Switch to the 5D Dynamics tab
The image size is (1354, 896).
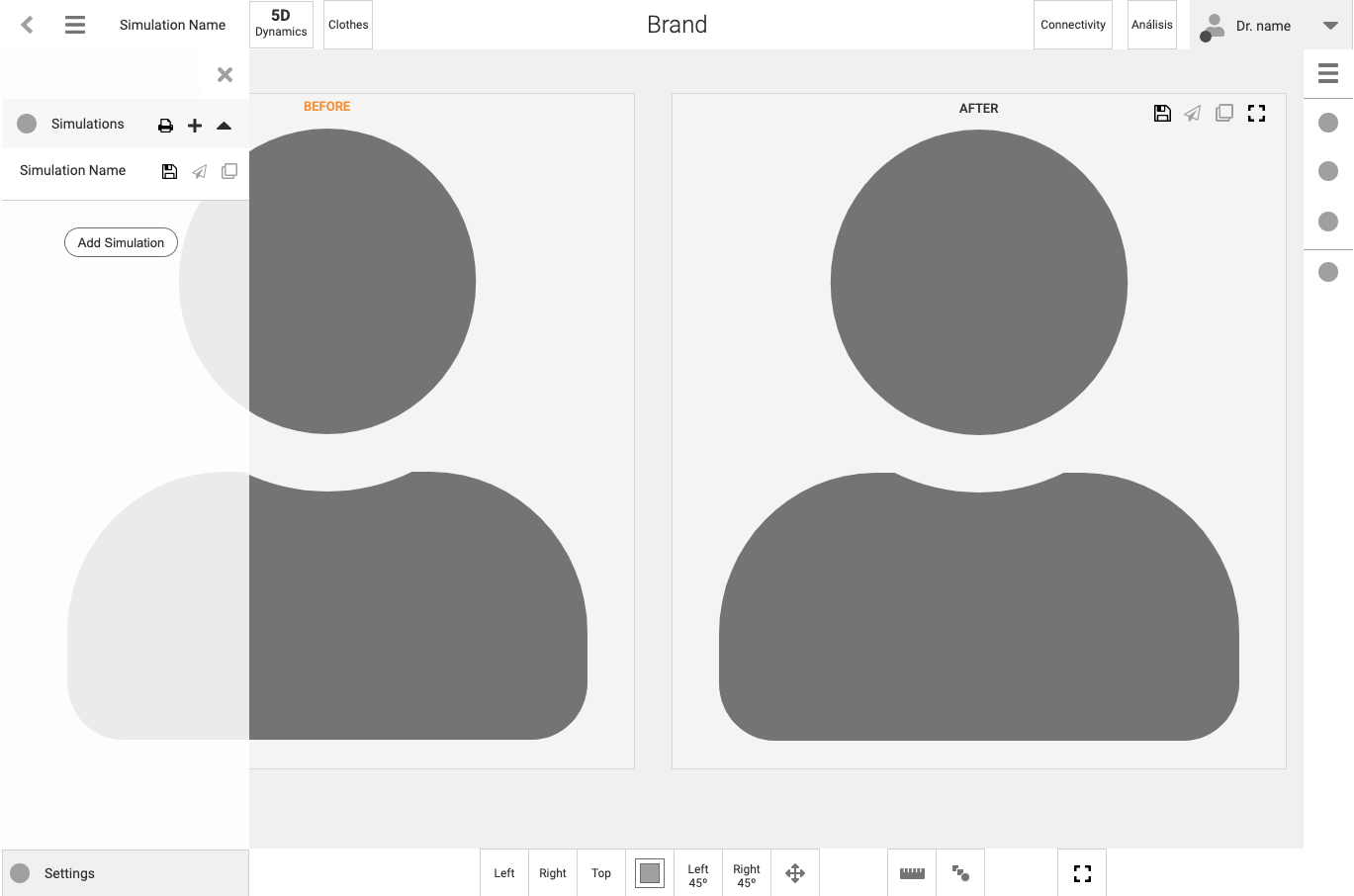tap(281, 24)
